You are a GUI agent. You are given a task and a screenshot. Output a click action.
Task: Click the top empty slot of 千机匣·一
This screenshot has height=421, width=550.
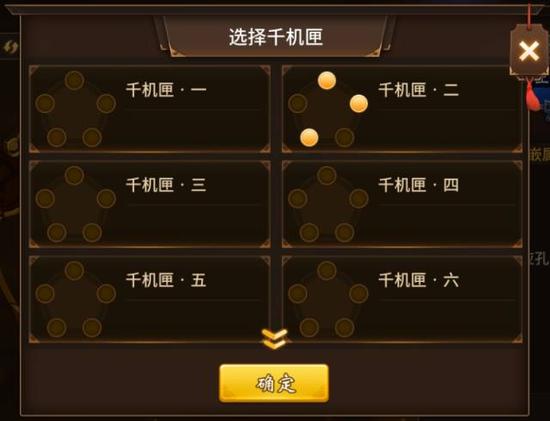[x=74, y=80]
